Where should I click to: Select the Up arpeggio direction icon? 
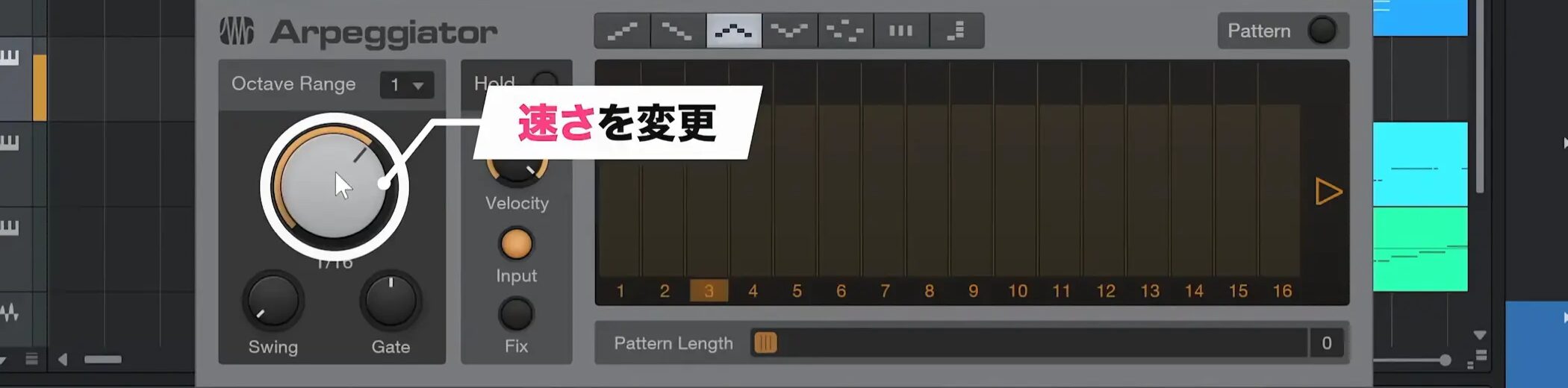point(622,31)
